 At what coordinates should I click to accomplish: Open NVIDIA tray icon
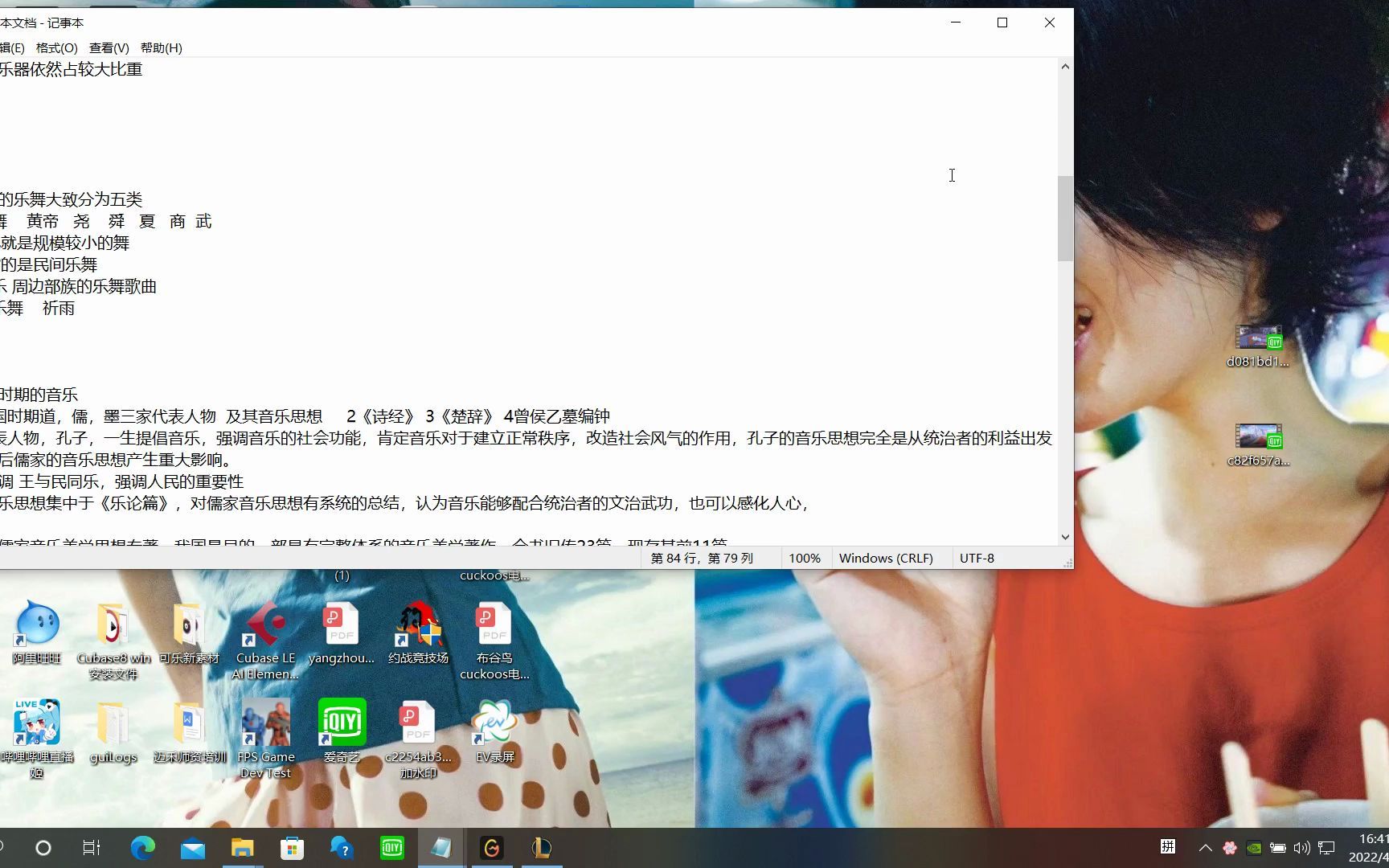pos(1253,848)
